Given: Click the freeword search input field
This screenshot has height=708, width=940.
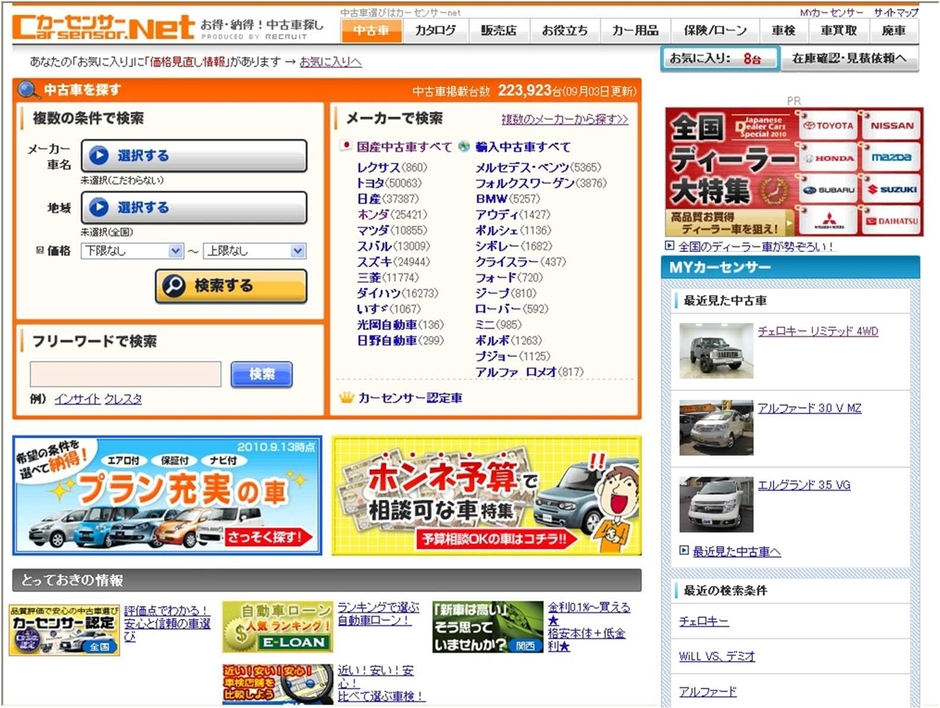Looking at the screenshot, I should 125,374.
